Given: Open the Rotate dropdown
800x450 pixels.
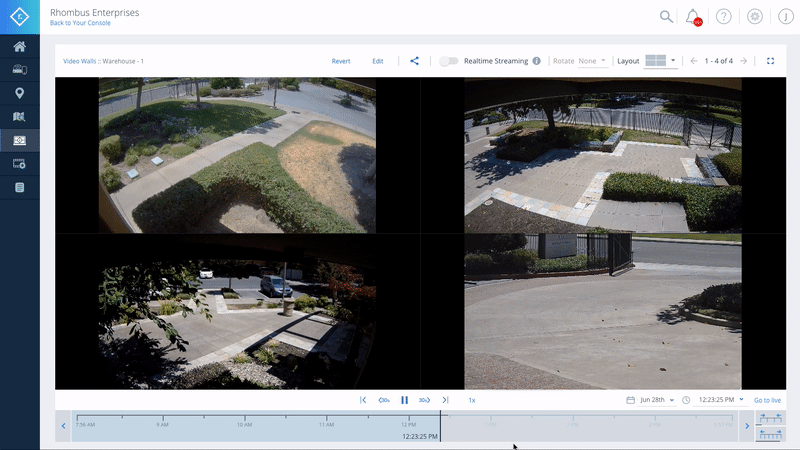Looking at the screenshot, I should 592,61.
